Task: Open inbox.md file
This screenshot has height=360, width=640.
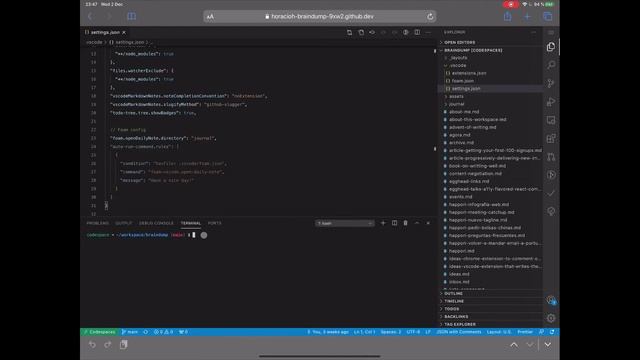Action: point(459,282)
